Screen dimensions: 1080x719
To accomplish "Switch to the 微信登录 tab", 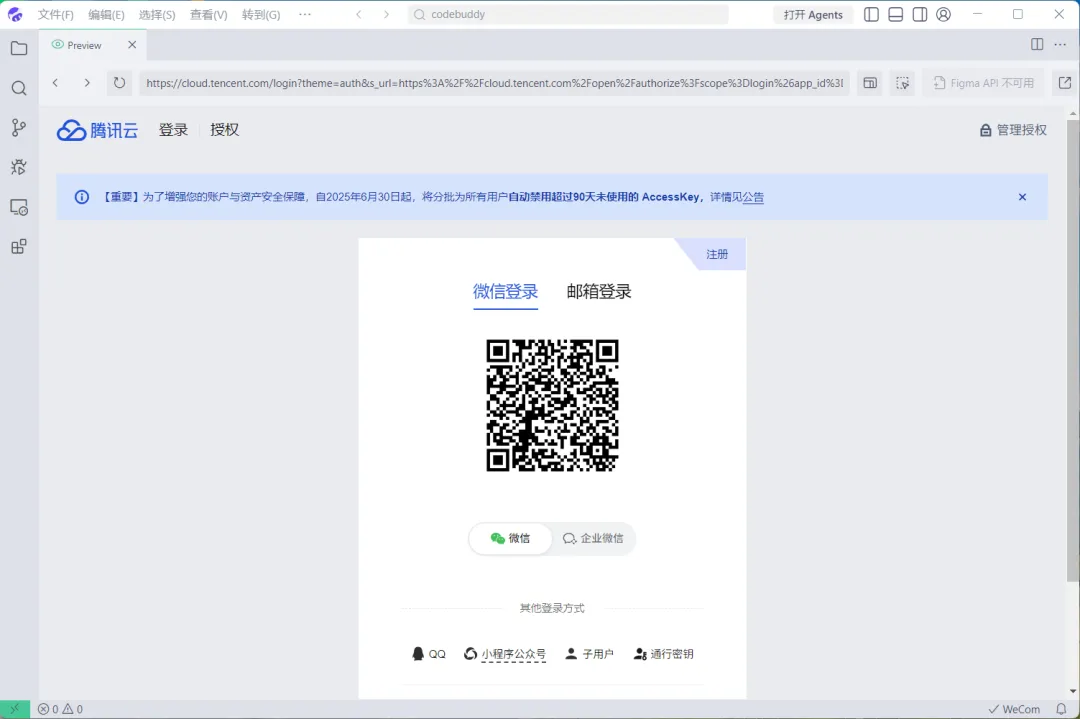I will (506, 291).
